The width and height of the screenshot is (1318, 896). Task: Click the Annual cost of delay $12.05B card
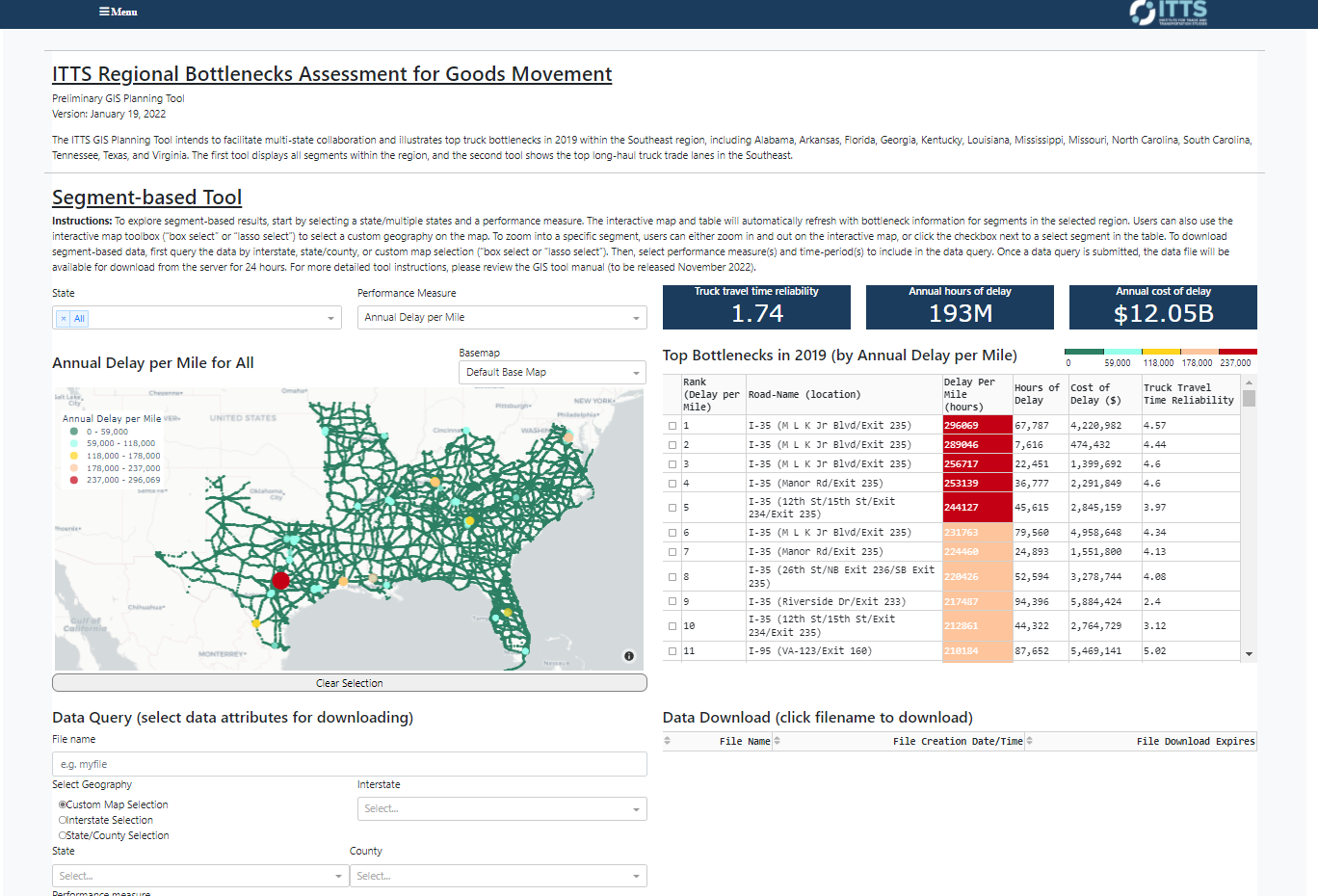1163,307
